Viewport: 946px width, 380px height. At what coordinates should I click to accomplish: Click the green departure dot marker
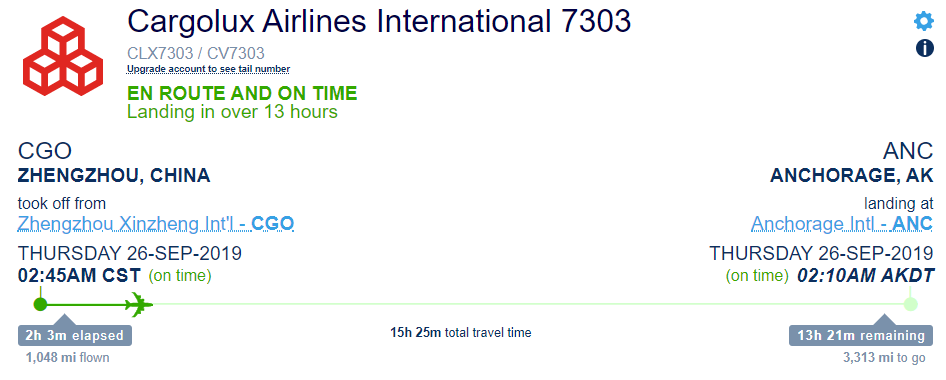[40, 304]
